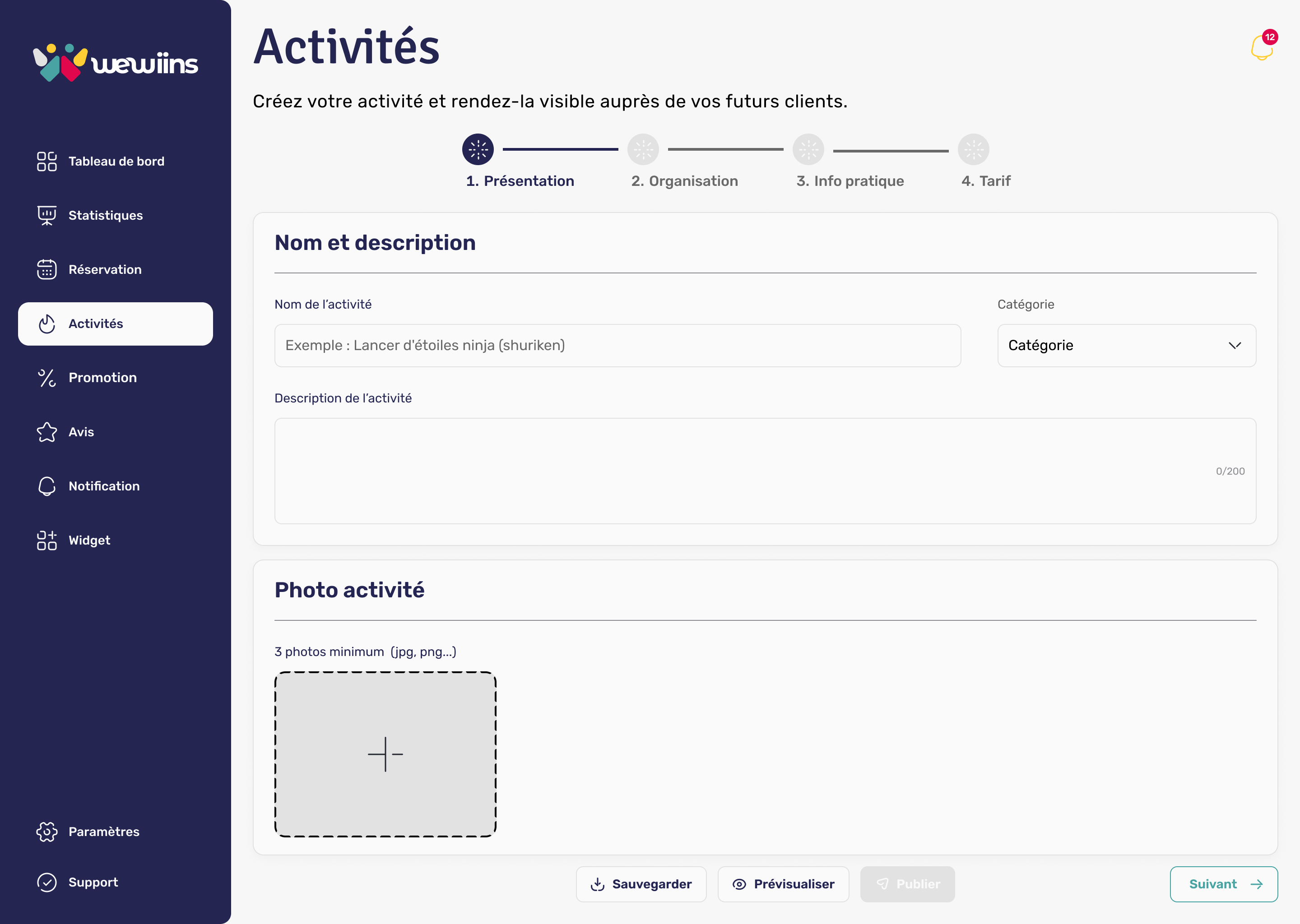This screenshot has height=924, width=1300.
Task: Open the Avis page
Action: point(116,432)
